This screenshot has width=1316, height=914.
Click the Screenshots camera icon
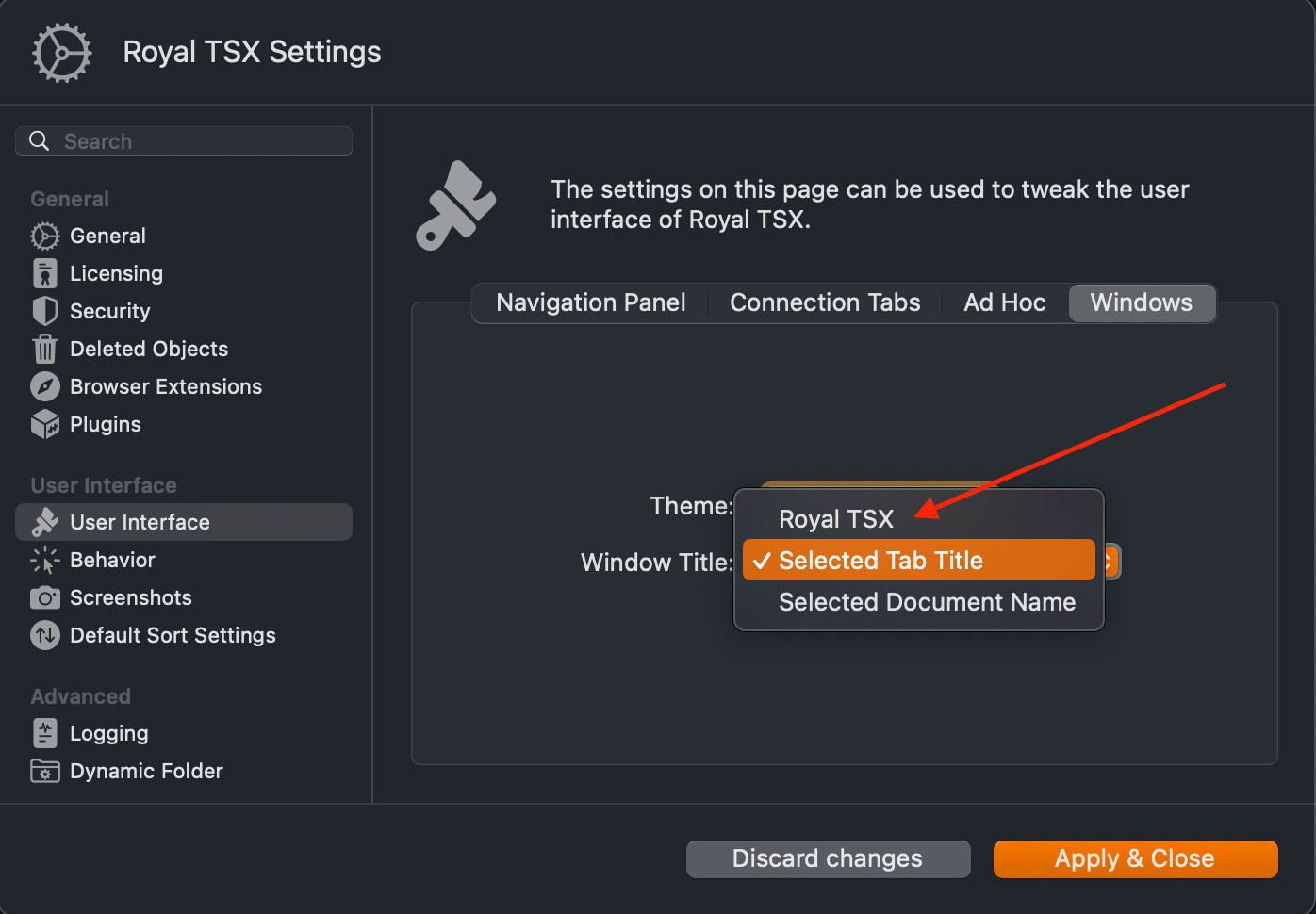click(x=45, y=597)
